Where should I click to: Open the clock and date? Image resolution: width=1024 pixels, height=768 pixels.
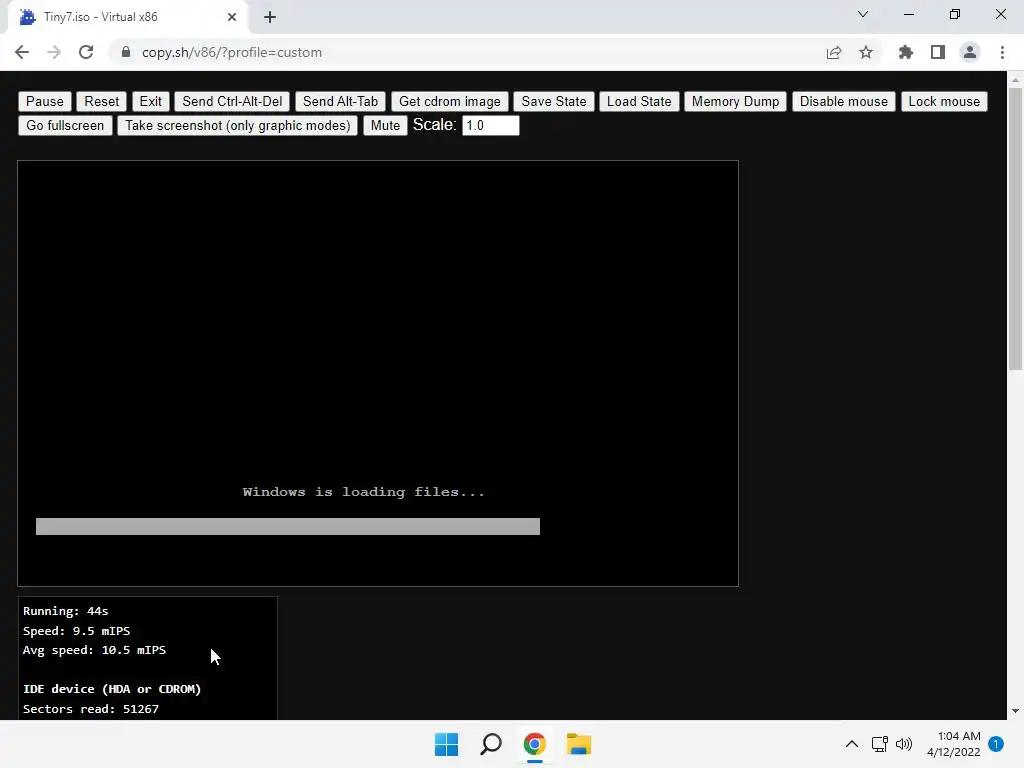[953, 744]
